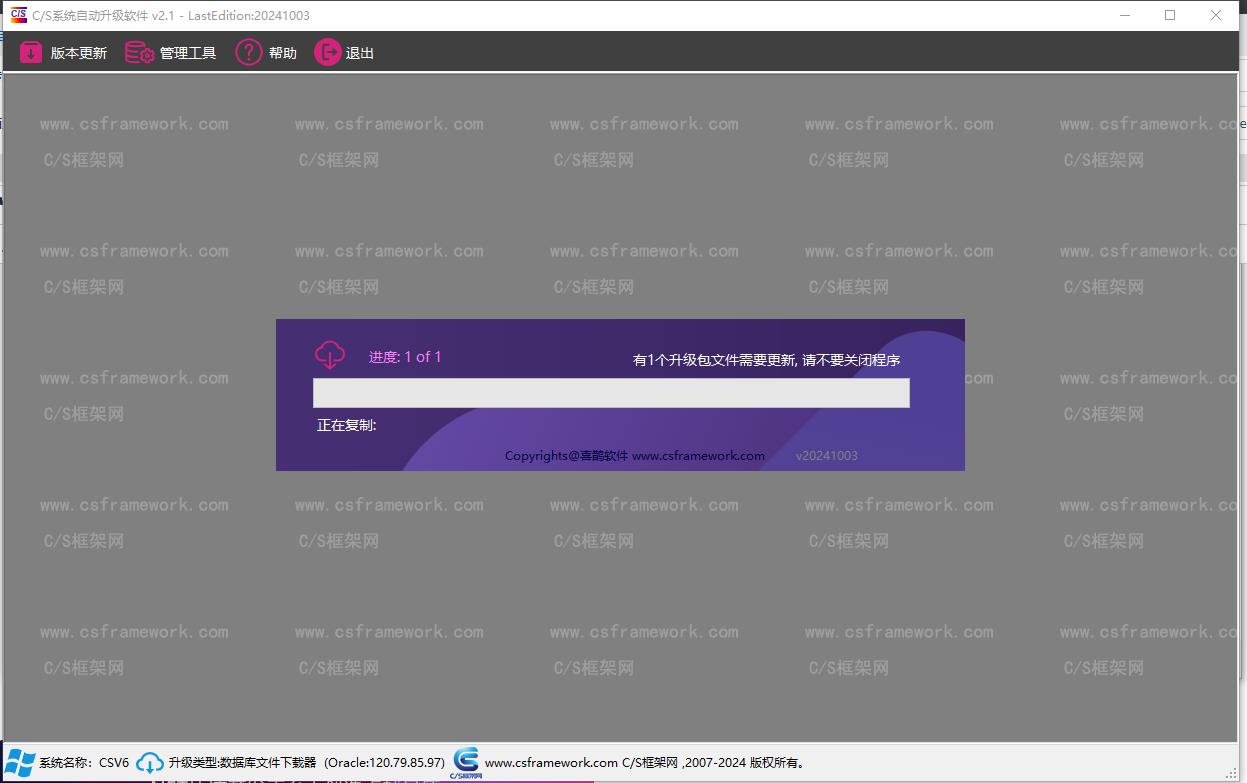Image resolution: width=1247 pixels, height=783 pixels.
Task: Click the v20241003 version label in dialog
Action: (826, 456)
